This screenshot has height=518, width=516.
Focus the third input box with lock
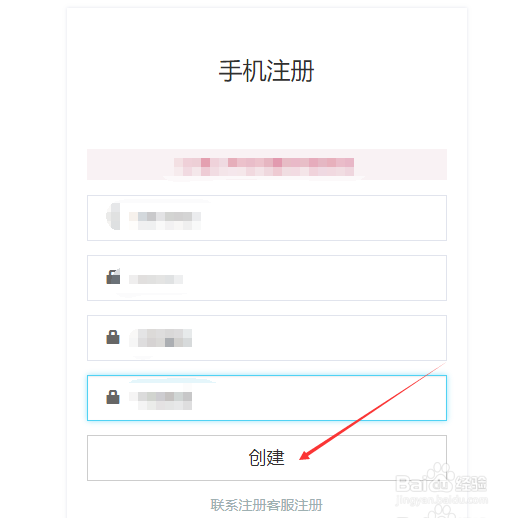point(267,338)
